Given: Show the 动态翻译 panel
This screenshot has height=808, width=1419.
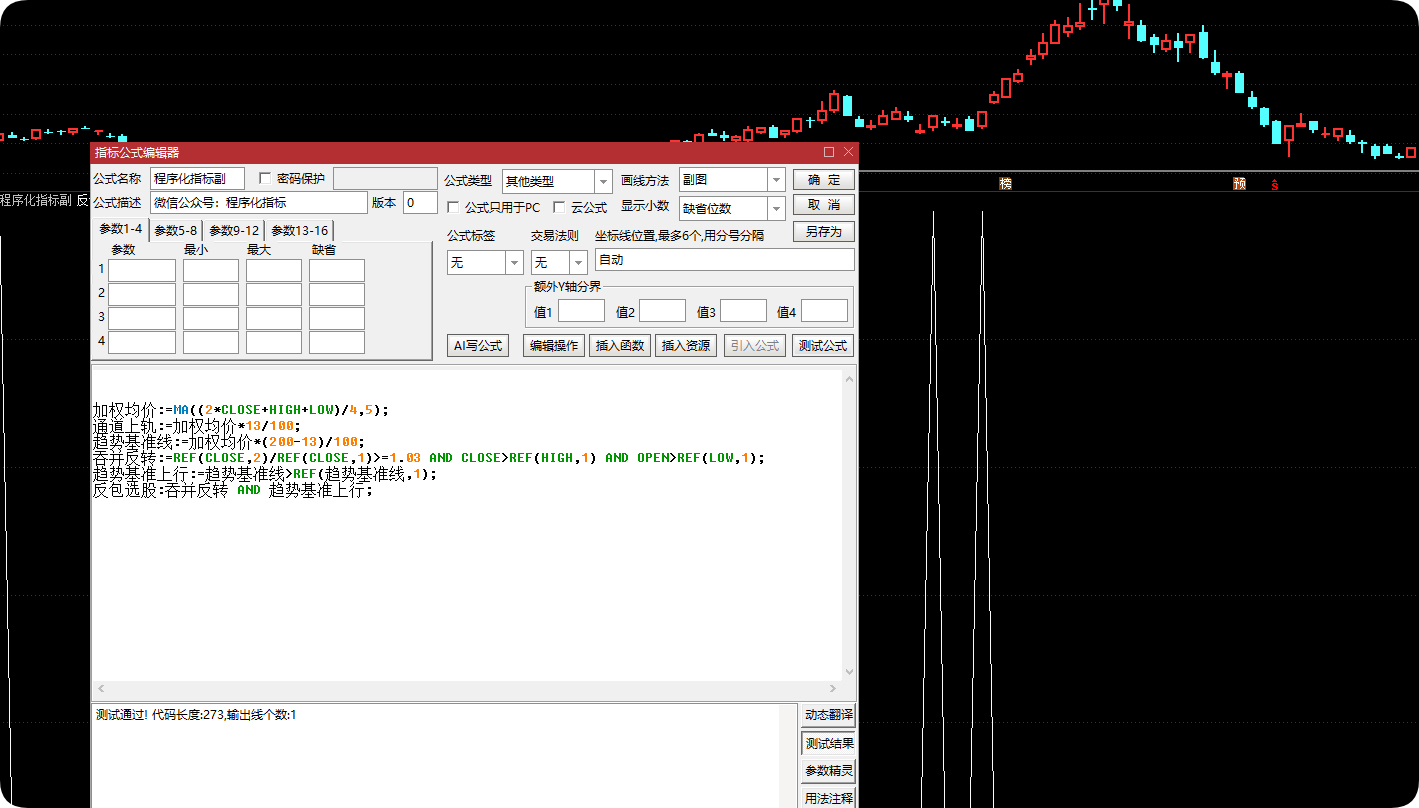Looking at the screenshot, I should pos(829,715).
